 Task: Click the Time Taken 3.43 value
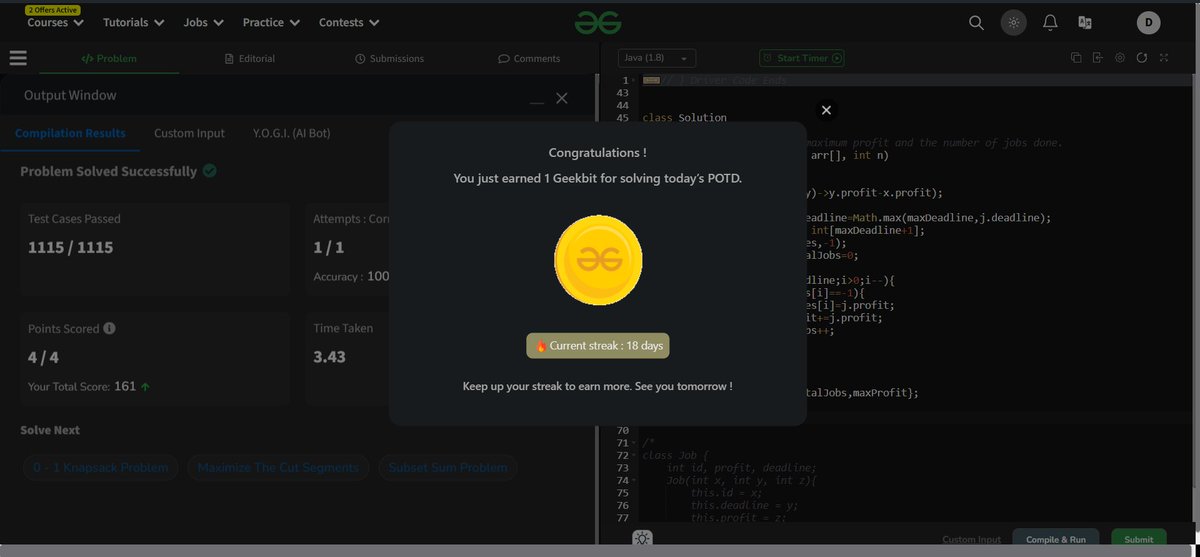click(x=330, y=356)
